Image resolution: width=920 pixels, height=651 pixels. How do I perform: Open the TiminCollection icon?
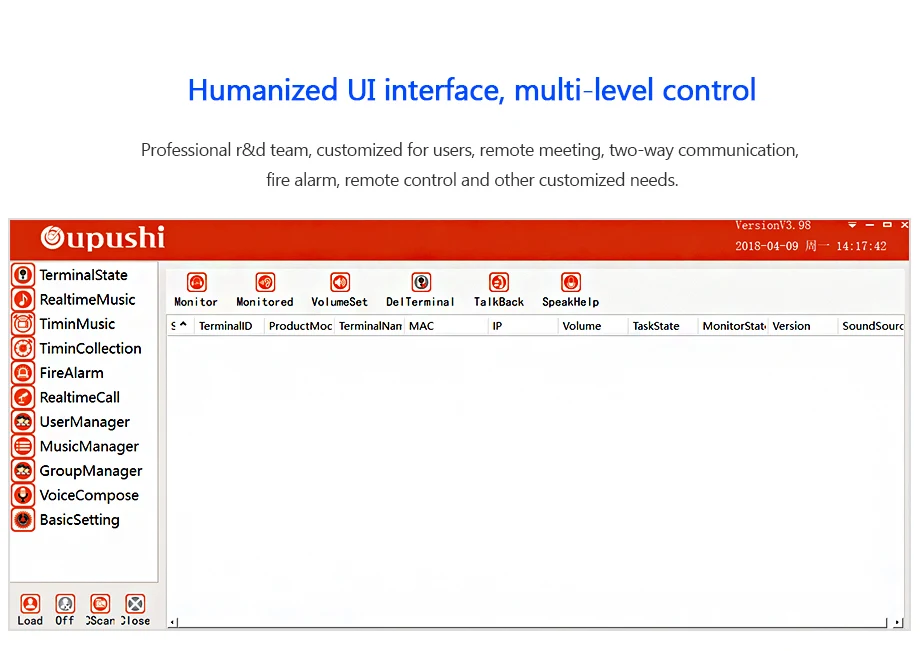coord(23,348)
